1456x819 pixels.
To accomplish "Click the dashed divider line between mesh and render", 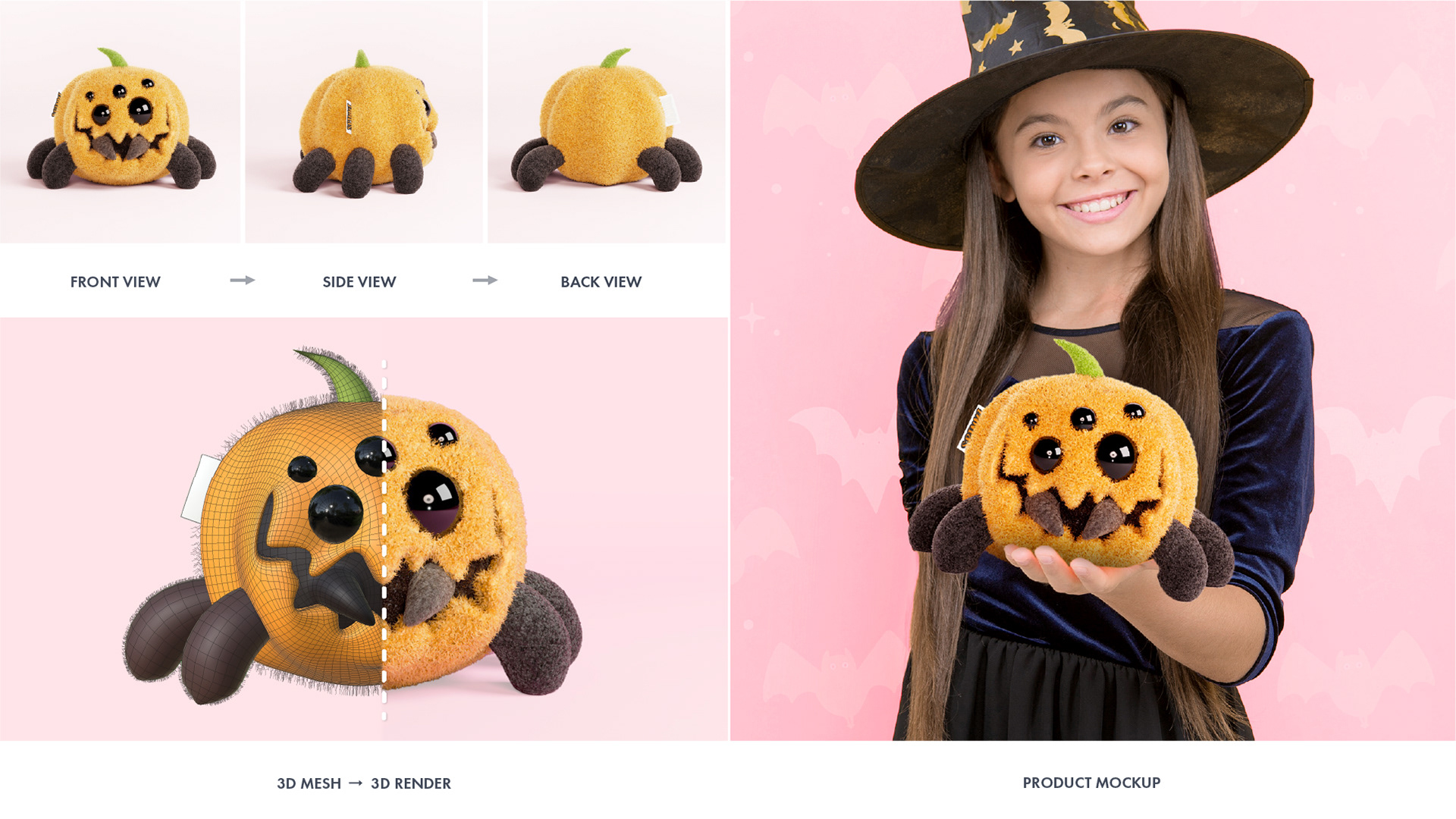I will tap(384, 540).
